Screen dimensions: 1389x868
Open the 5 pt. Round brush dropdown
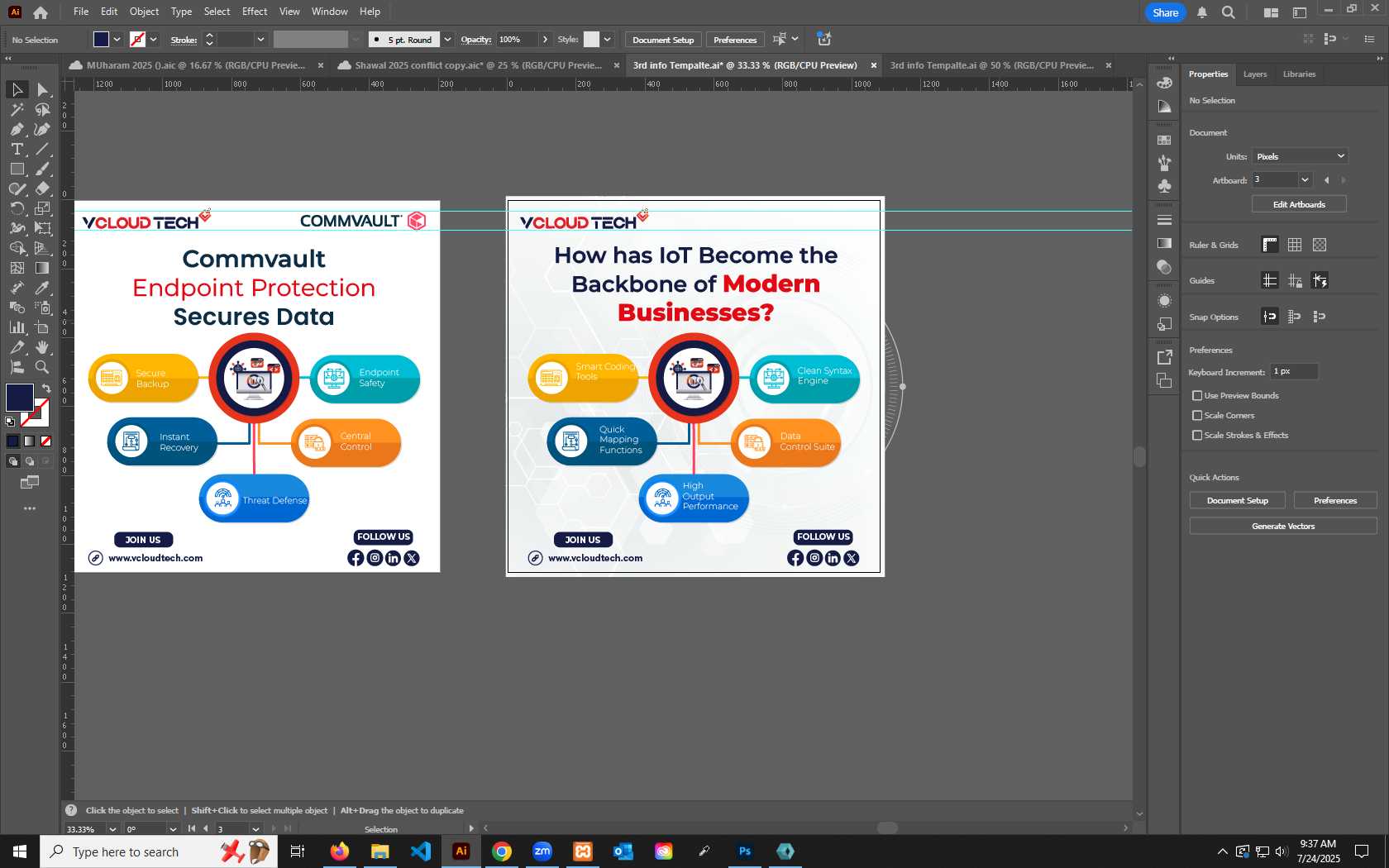(x=447, y=40)
